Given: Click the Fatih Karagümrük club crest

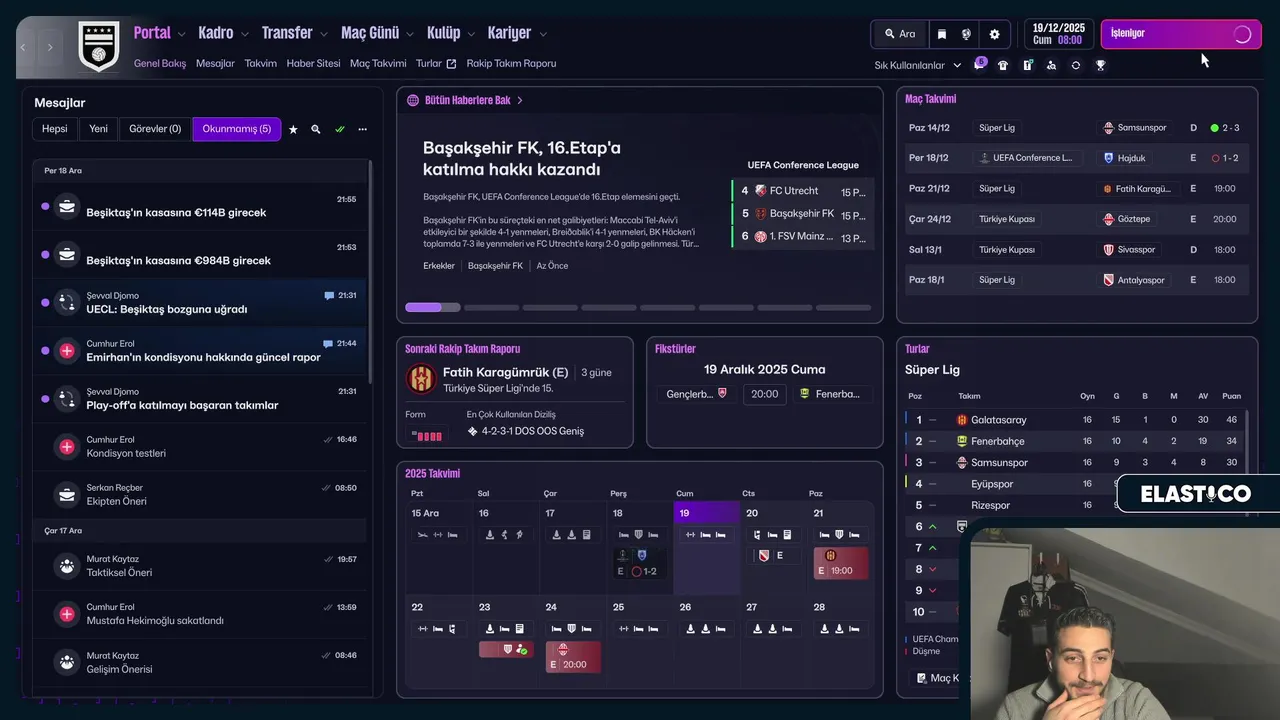Looking at the screenshot, I should tap(420, 379).
